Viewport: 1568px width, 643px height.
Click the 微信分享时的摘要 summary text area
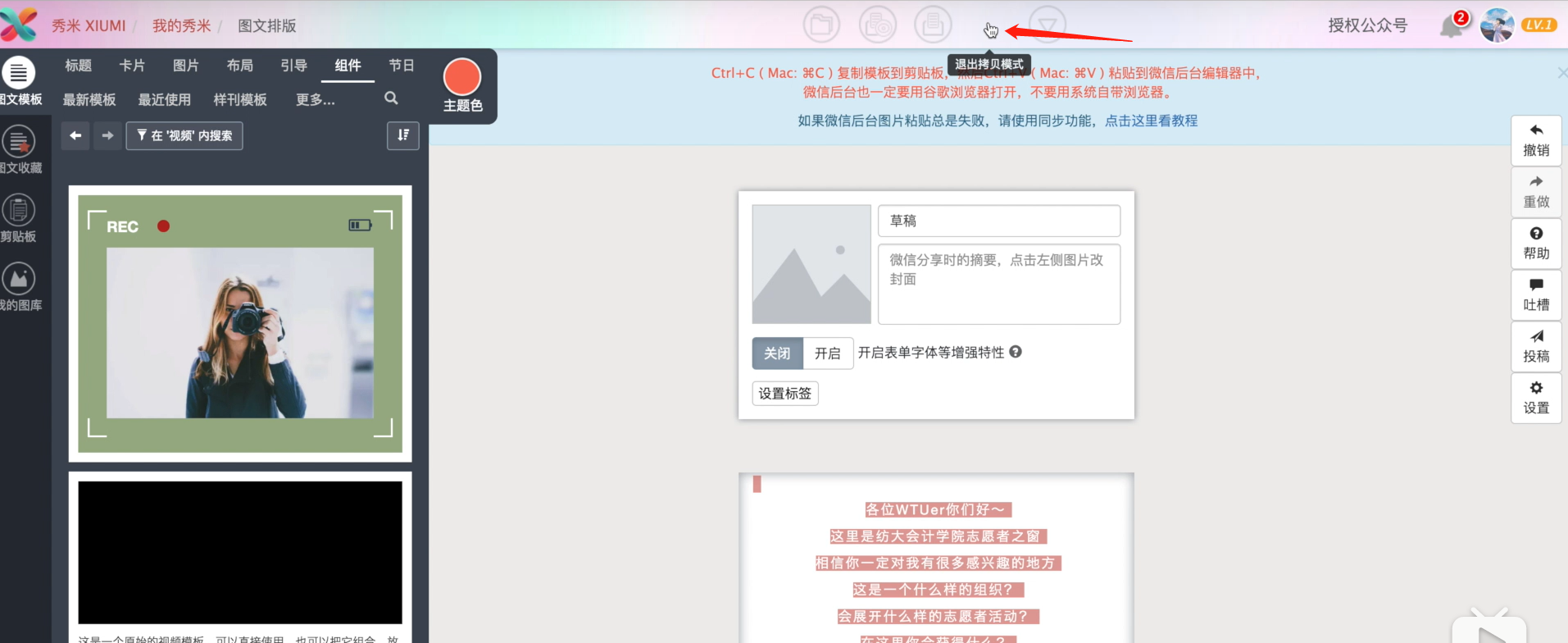[999, 284]
